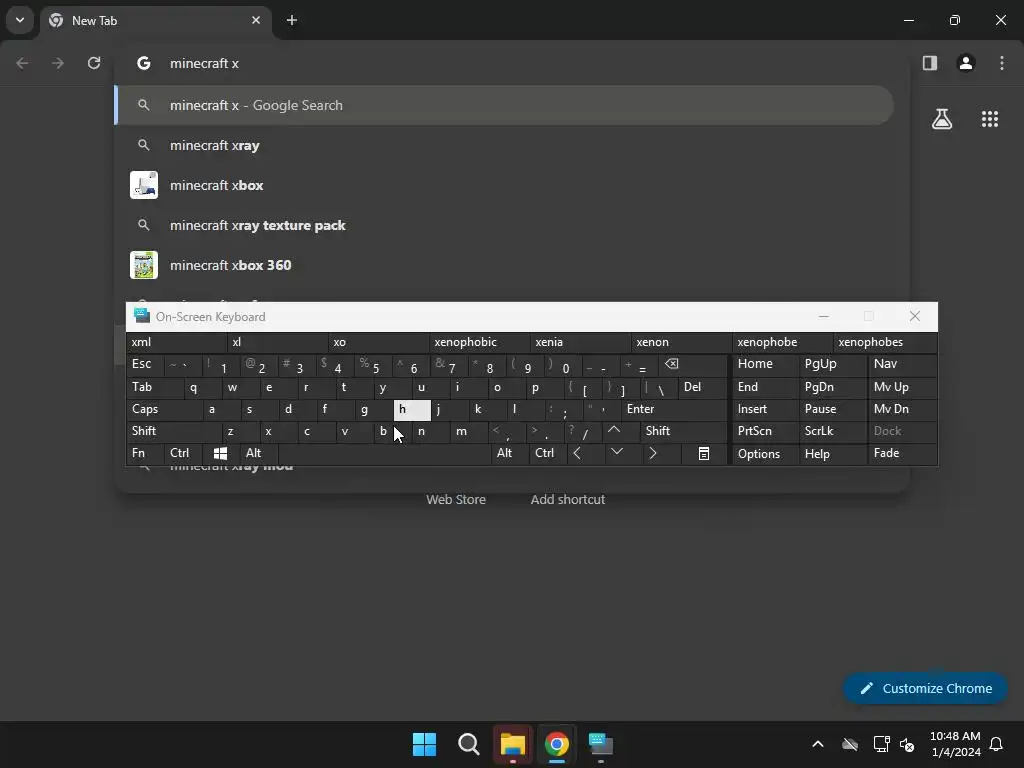Click the Help key on keyboard
The height and width of the screenshot is (768, 1024).
832,454
